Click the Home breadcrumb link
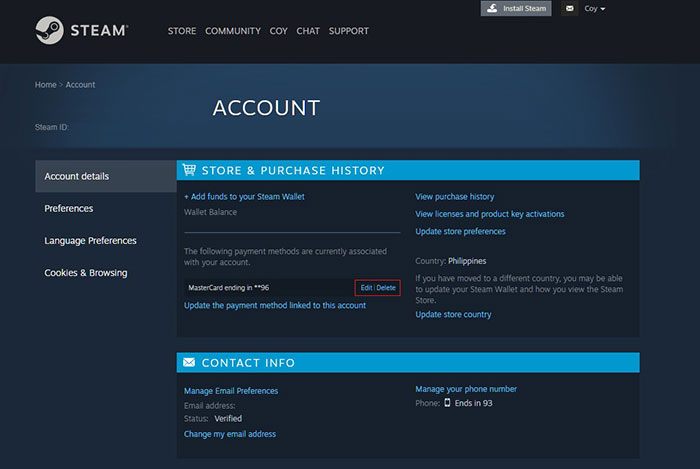This screenshot has height=469, width=700. coord(46,85)
